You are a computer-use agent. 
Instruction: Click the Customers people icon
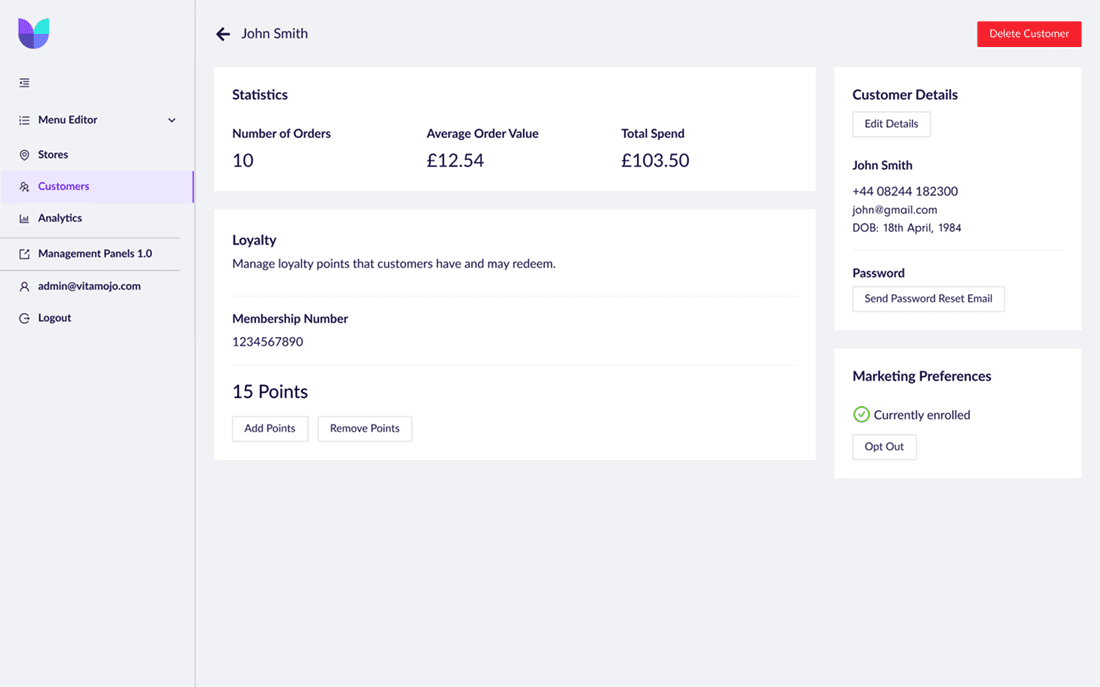click(24, 187)
